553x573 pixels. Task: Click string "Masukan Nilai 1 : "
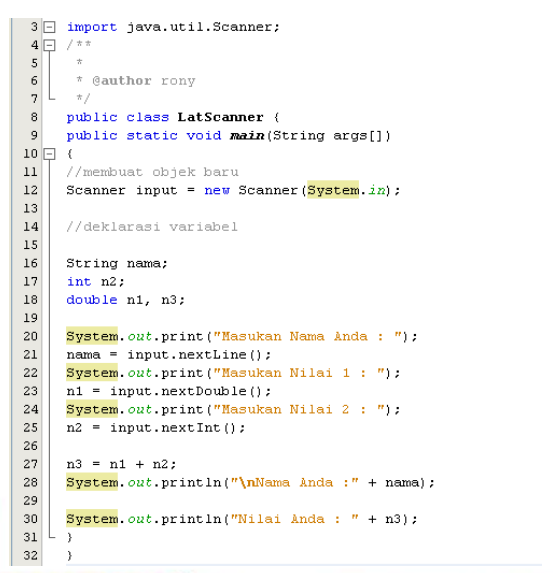point(299,373)
